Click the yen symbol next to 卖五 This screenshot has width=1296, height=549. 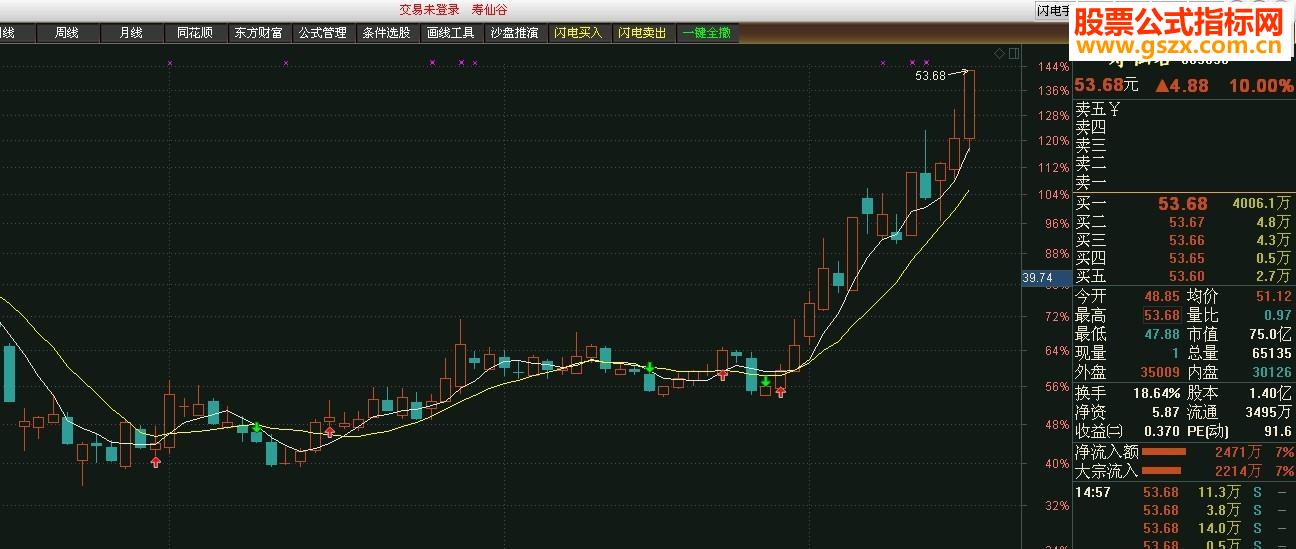pos(1113,109)
